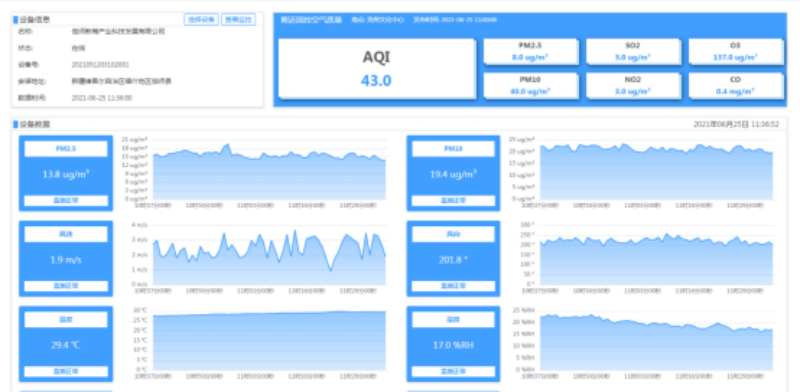Open the temperature 29.4 ℃ card

coord(66,344)
